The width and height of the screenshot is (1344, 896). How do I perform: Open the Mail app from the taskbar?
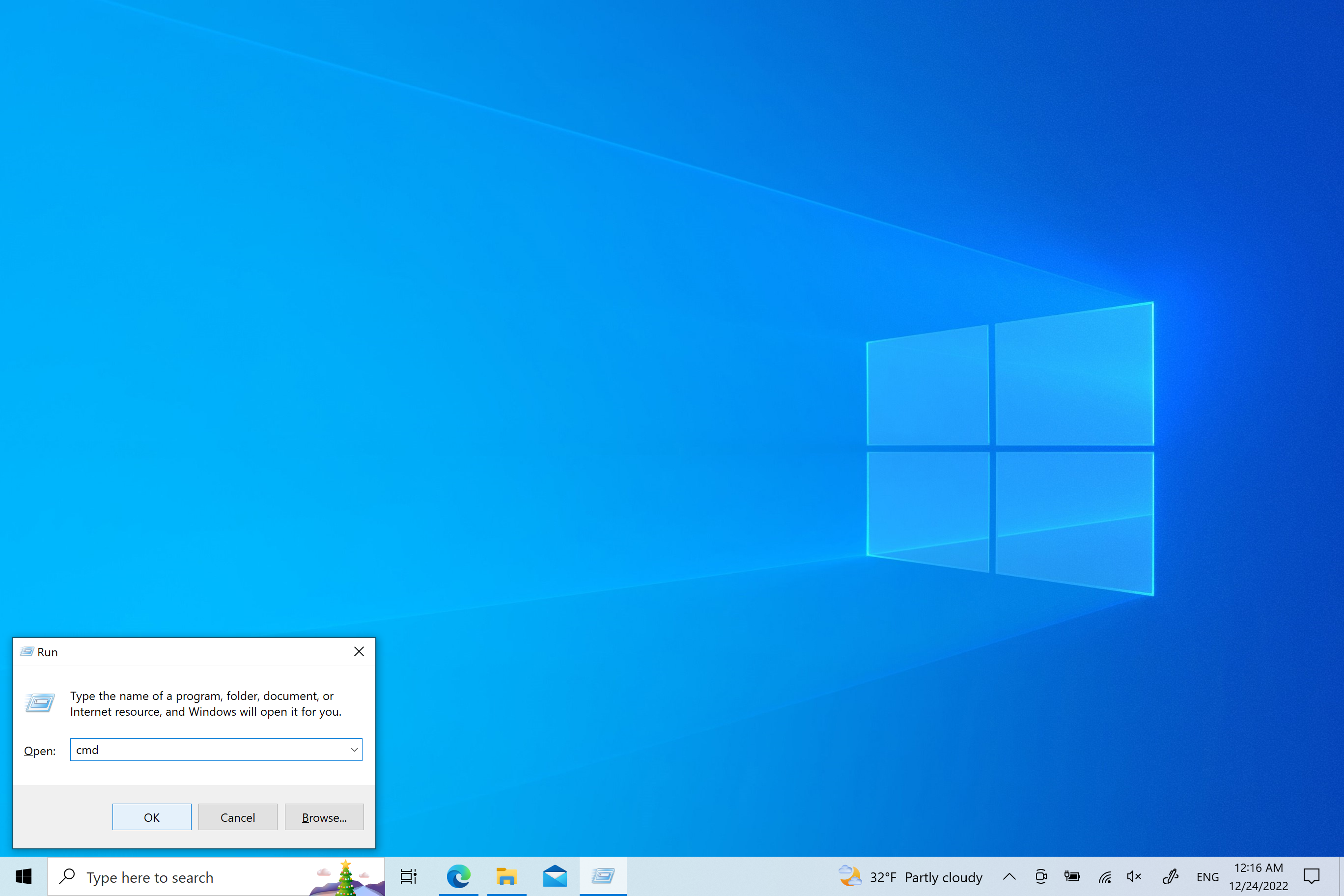[x=554, y=876]
